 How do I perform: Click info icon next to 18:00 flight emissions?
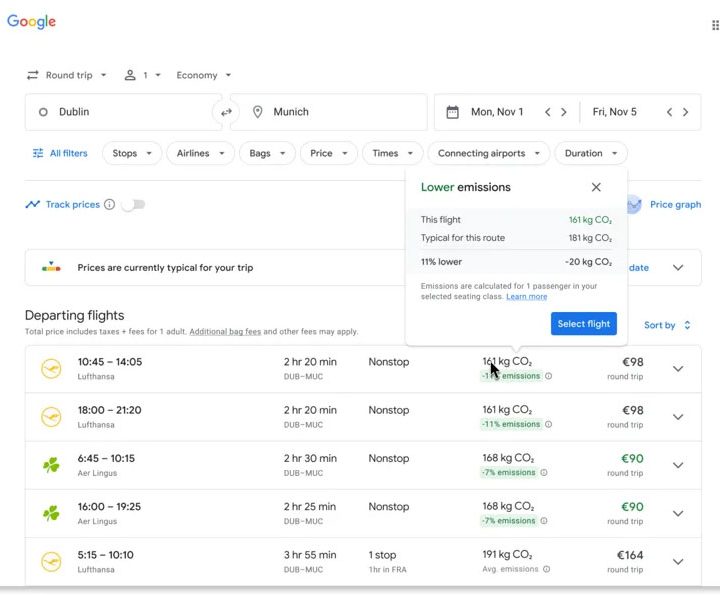tap(548, 424)
